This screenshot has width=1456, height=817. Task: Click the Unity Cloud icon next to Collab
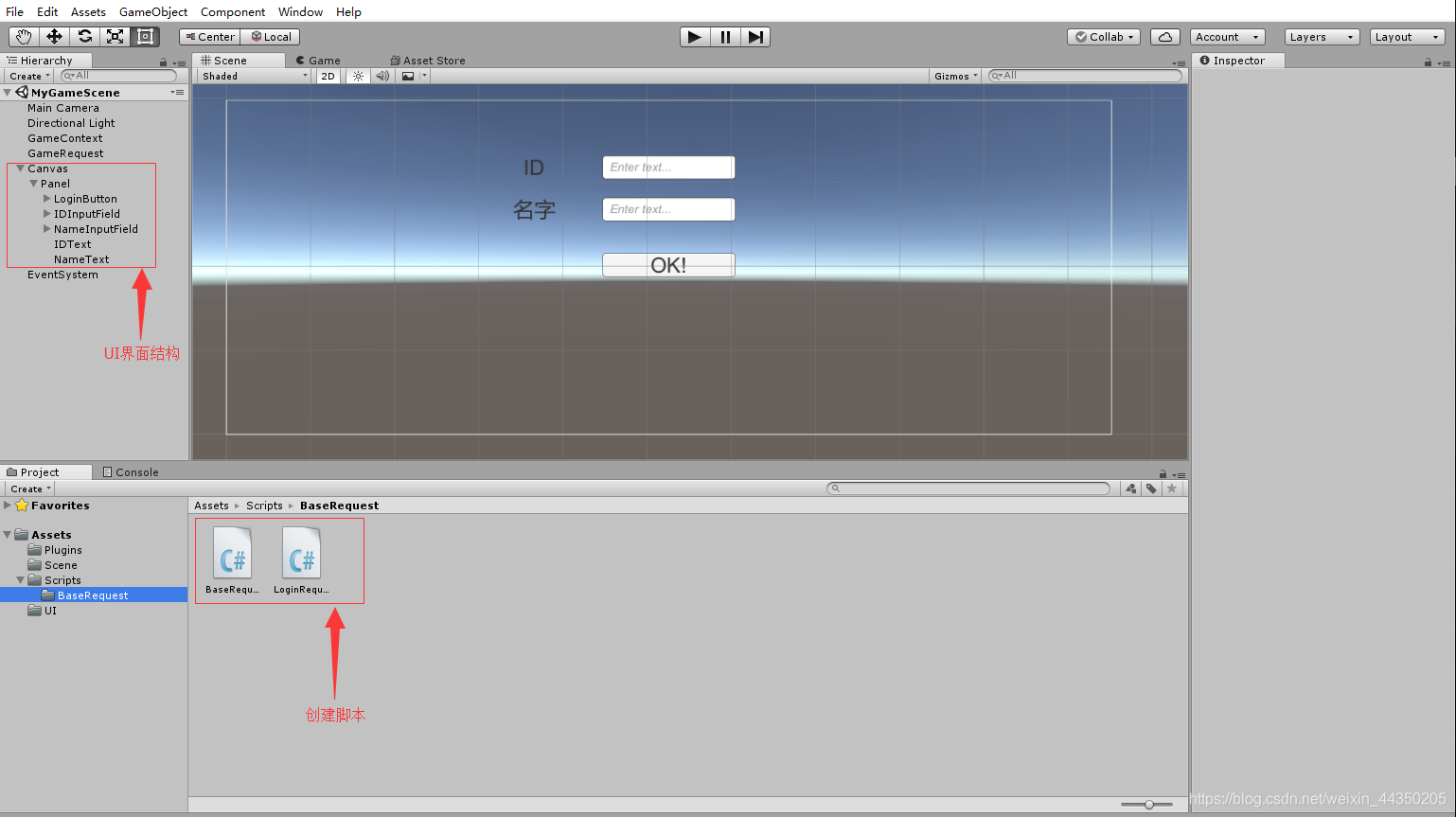point(1164,36)
